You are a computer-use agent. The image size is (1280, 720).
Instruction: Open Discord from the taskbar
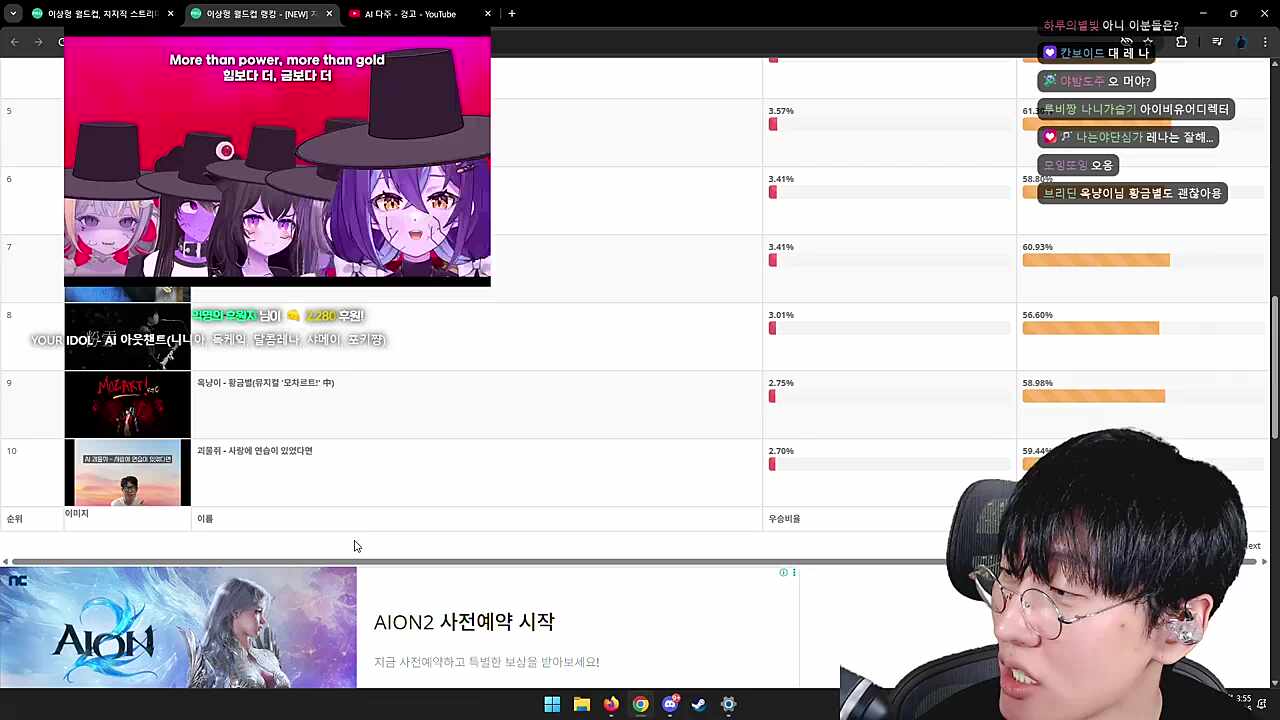669,705
